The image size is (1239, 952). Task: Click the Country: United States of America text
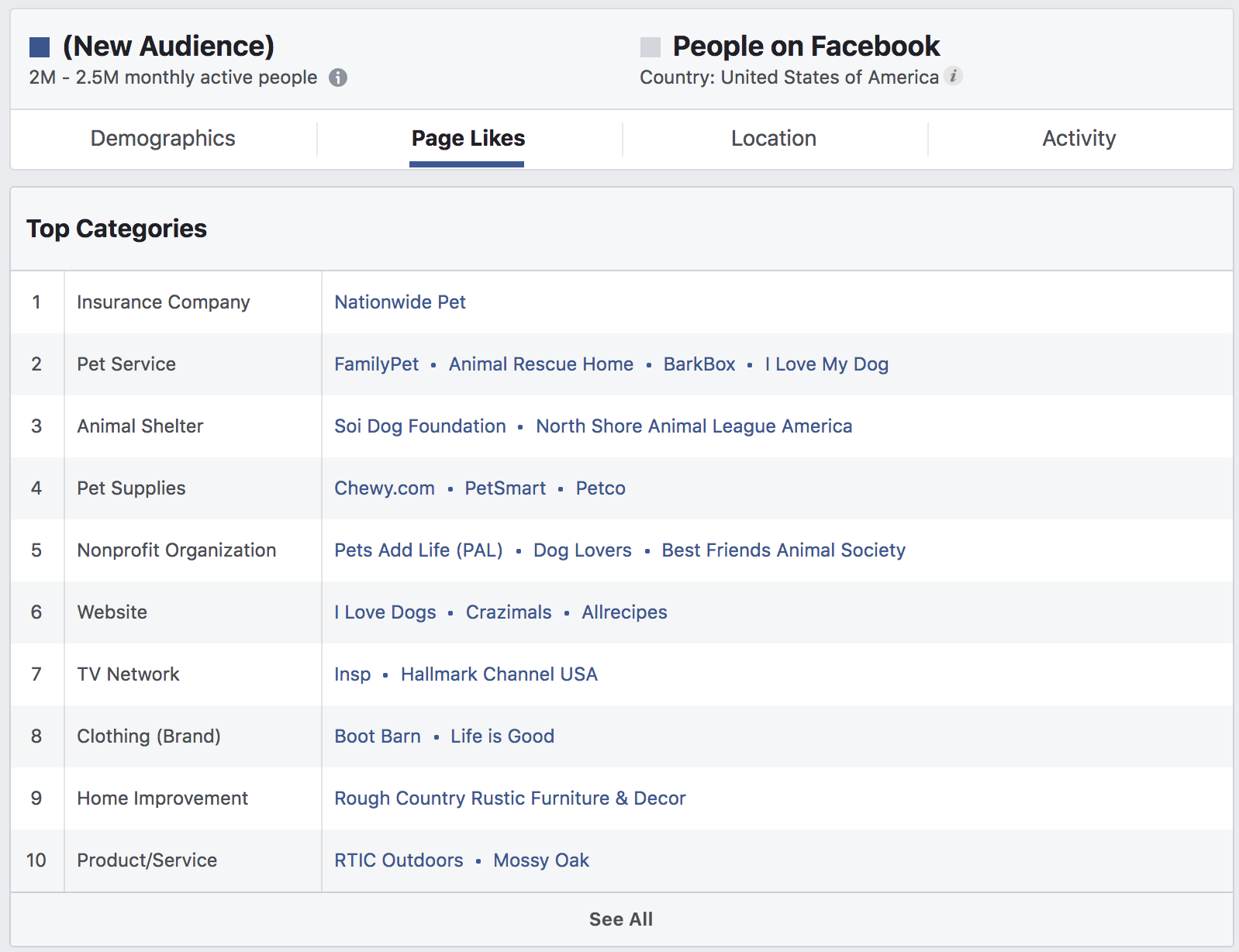789,78
